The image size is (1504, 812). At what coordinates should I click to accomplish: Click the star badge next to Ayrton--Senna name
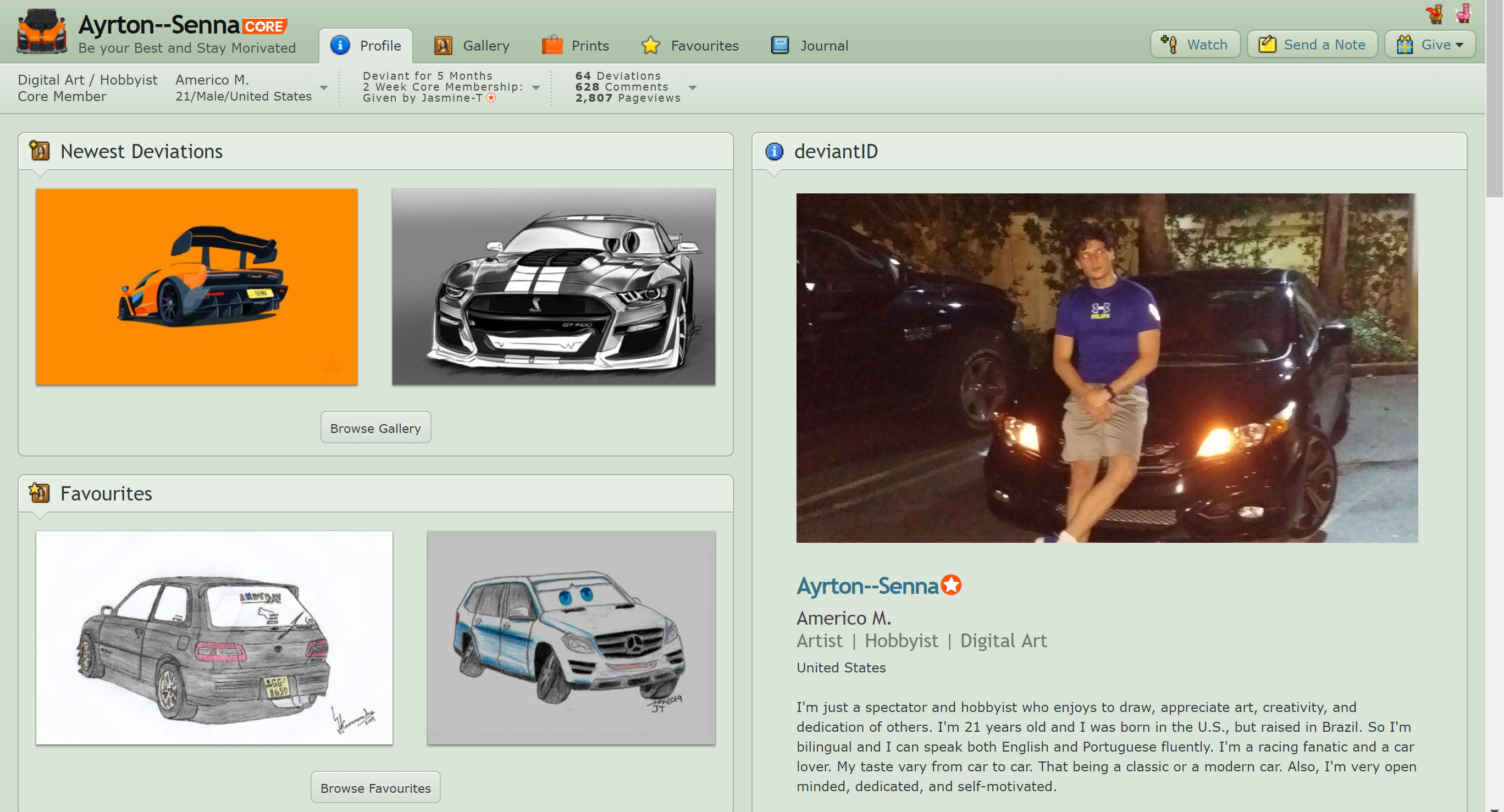952,585
